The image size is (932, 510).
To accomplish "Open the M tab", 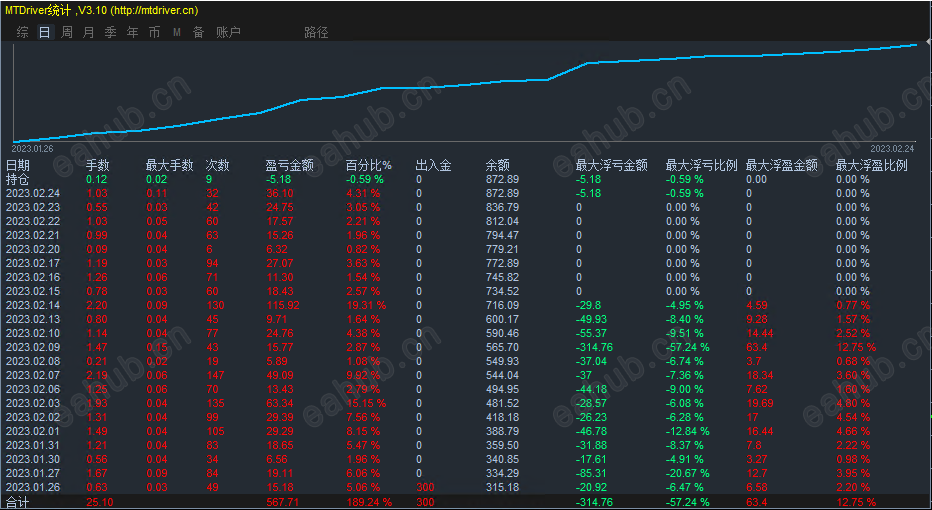I will pos(177,32).
